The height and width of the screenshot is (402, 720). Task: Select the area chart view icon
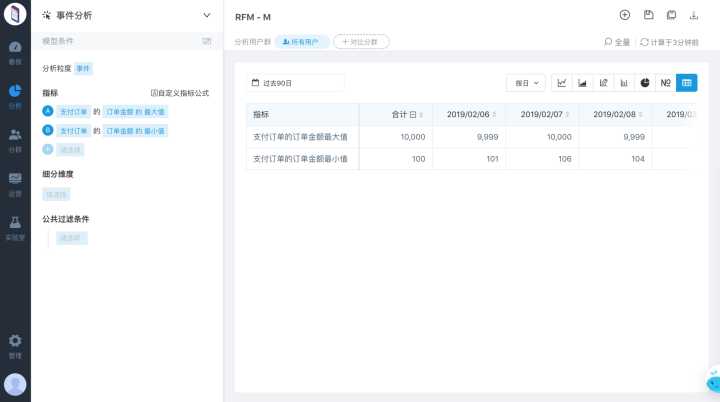click(x=582, y=83)
